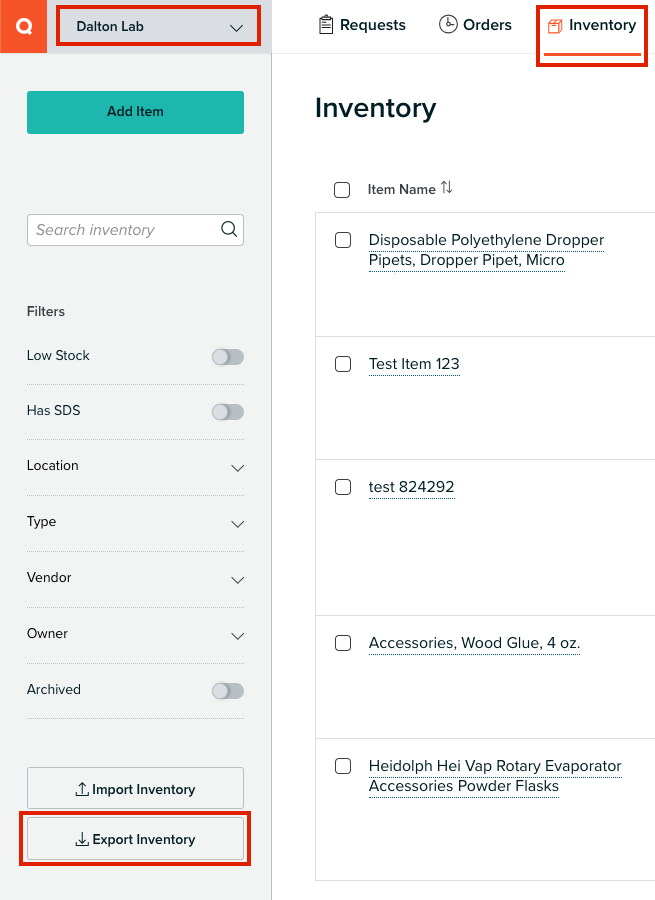Open the Orders tab
The width and height of the screenshot is (655, 900).
tap(475, 25)
